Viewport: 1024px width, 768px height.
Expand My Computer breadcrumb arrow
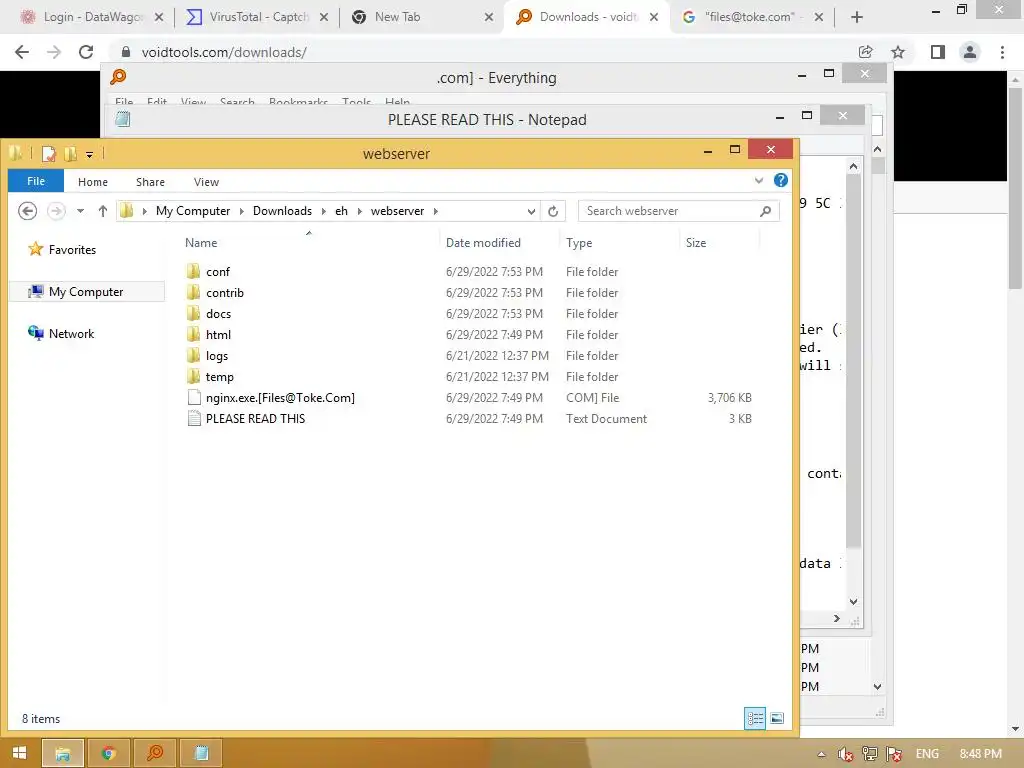pyautogui.click(x=242, y=211)
